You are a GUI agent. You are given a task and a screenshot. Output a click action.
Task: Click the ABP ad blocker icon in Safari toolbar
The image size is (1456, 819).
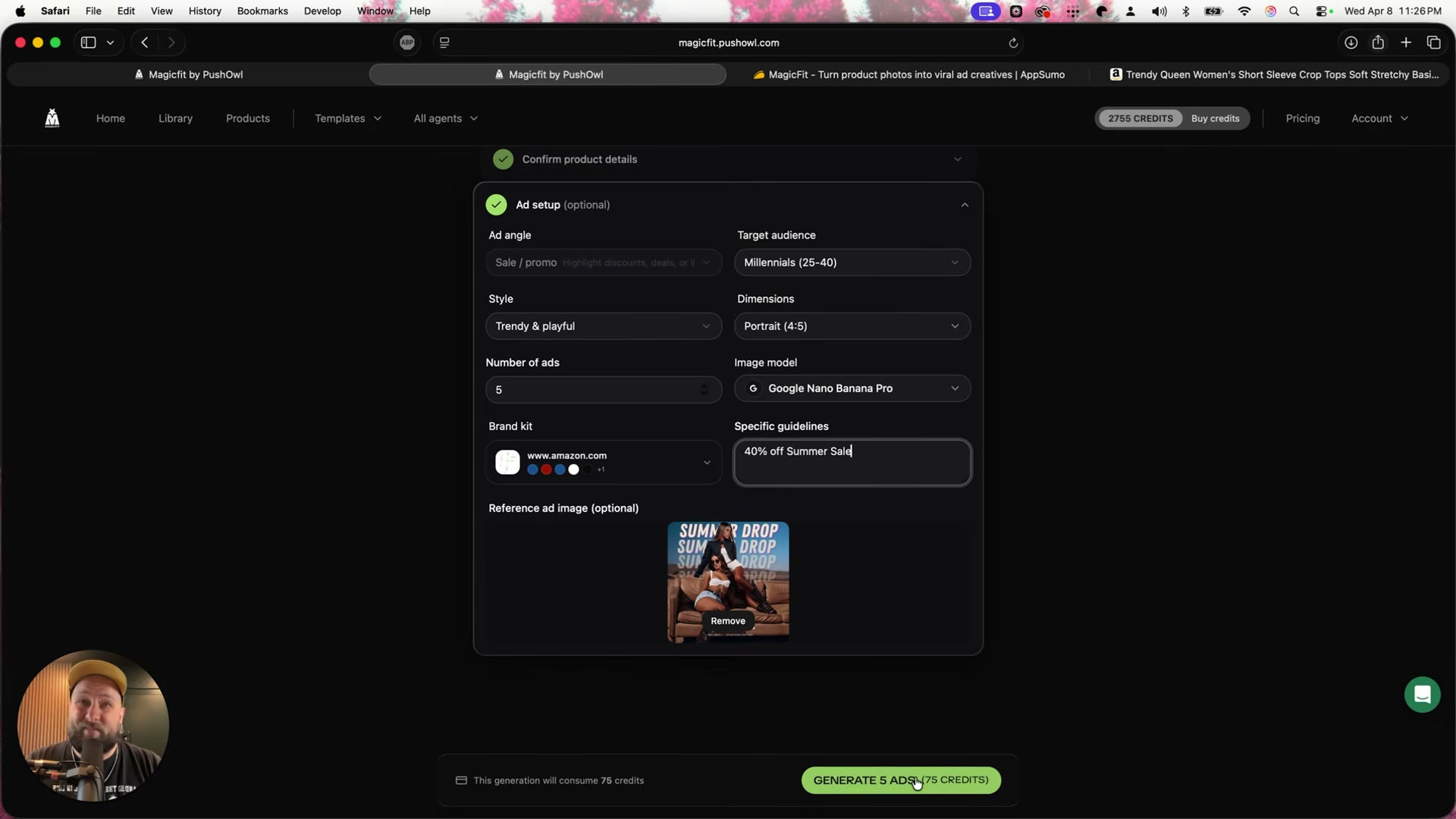point(407,42)
